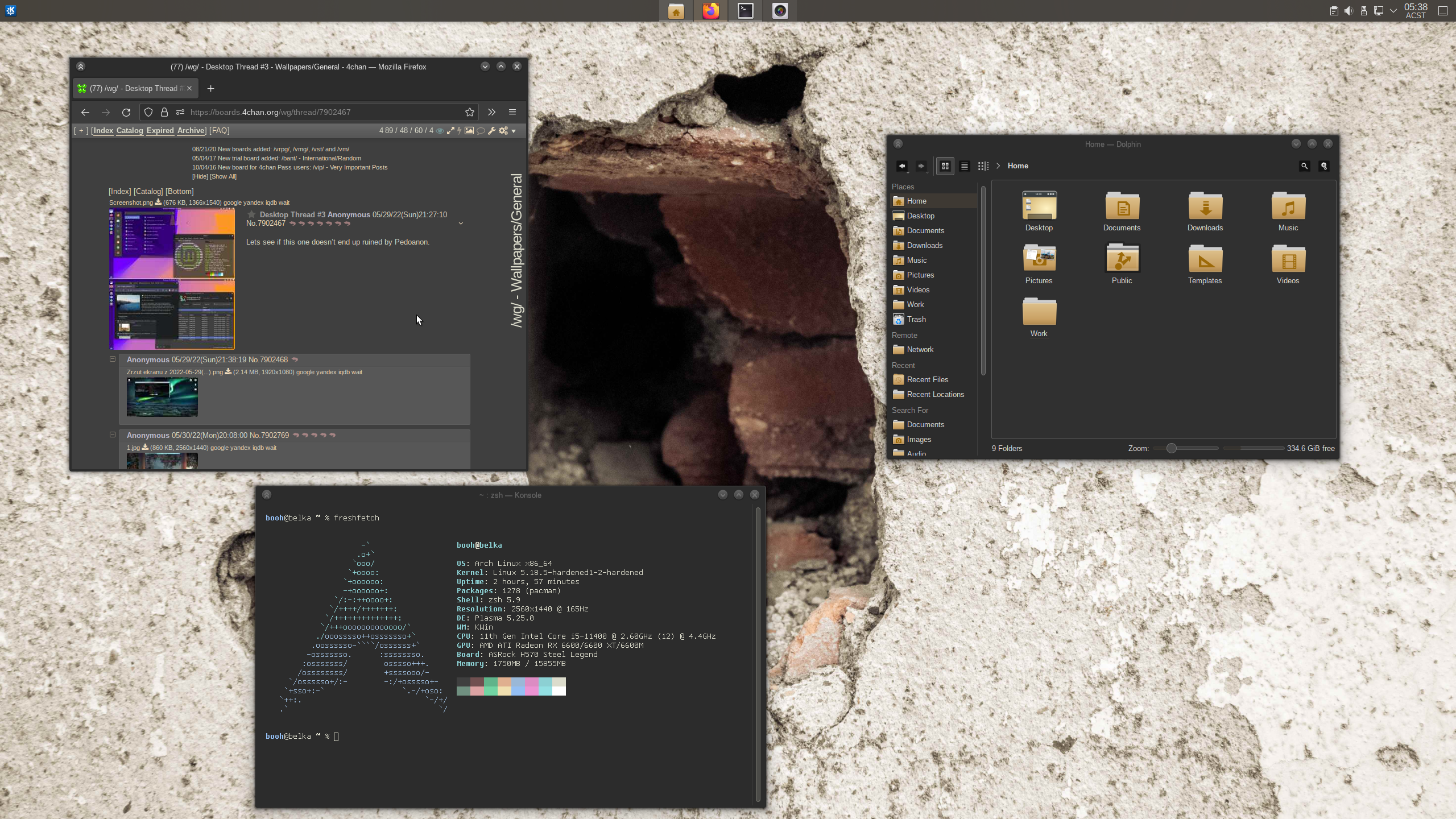
Task: Click the FAQ link in 4chan header
Action: coord(220,131)
